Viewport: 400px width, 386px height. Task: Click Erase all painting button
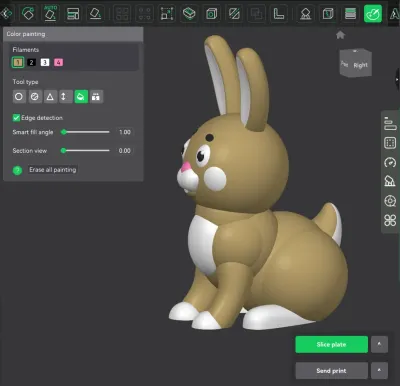[53, 170]
